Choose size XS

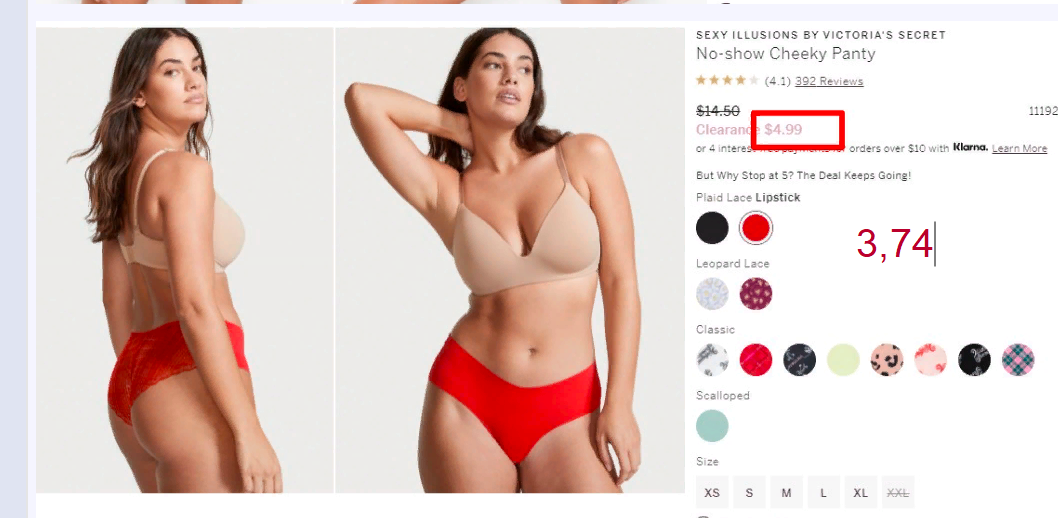click(712, 492)
